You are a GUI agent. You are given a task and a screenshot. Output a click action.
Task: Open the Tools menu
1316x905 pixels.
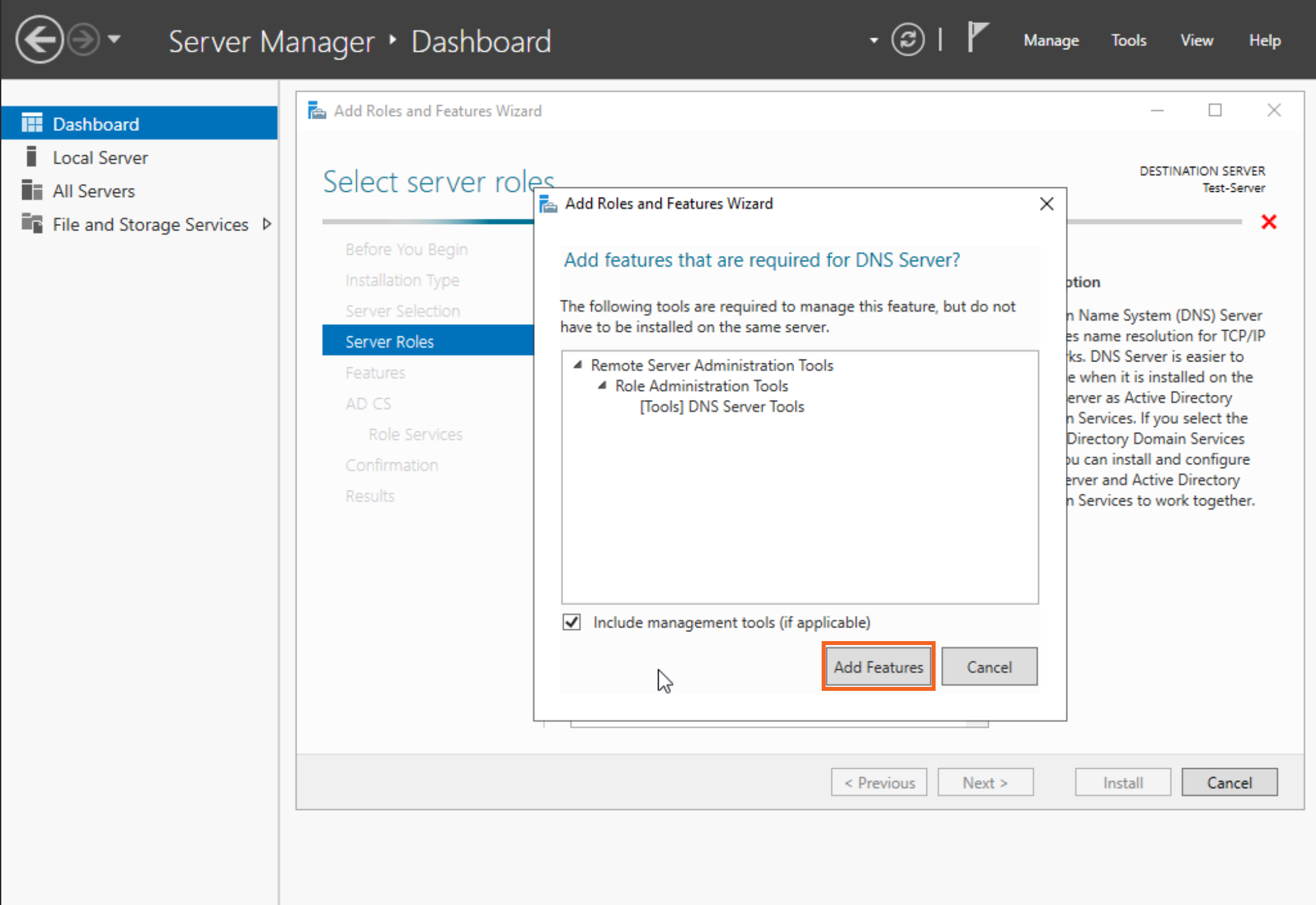pyautogui.click(x=1128, y=40)
